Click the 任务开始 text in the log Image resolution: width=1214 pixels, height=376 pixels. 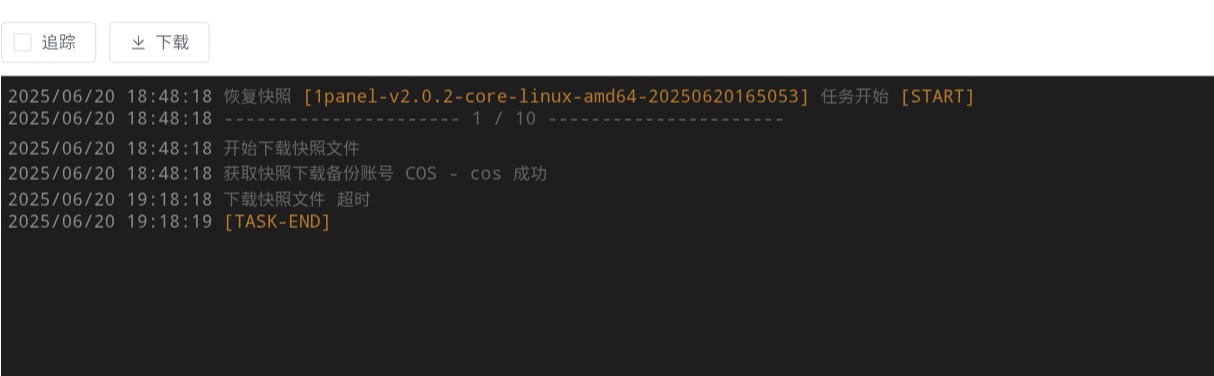855,97
